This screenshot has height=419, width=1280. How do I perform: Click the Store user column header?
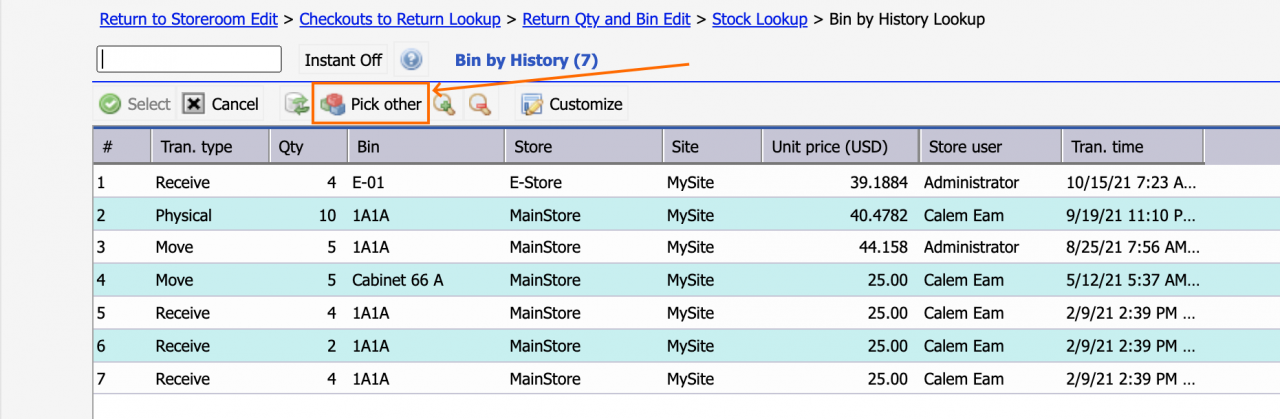pos(990,147)
